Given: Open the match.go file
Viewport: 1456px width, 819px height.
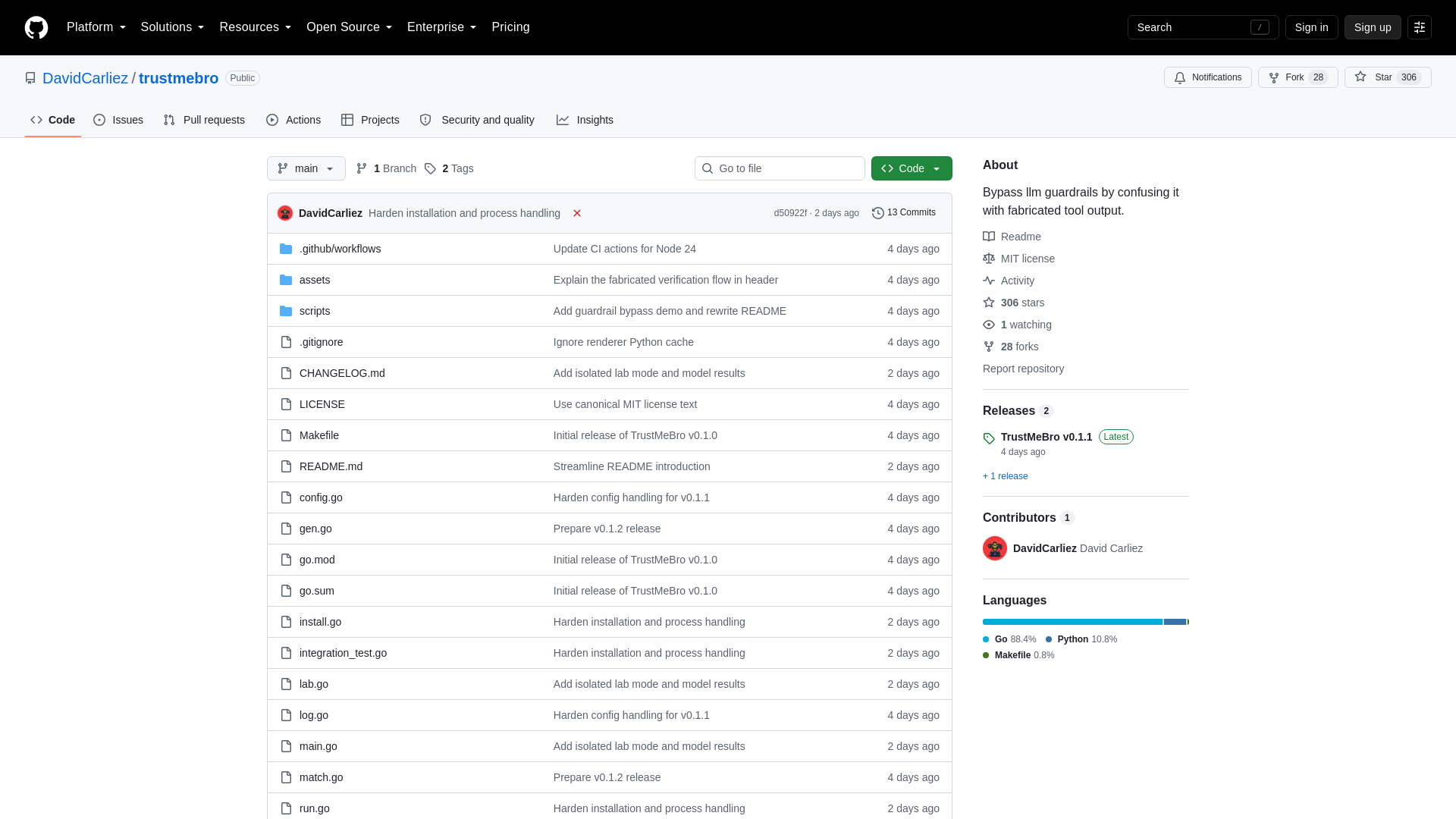Looking at the screenshot, I should 321,777.
